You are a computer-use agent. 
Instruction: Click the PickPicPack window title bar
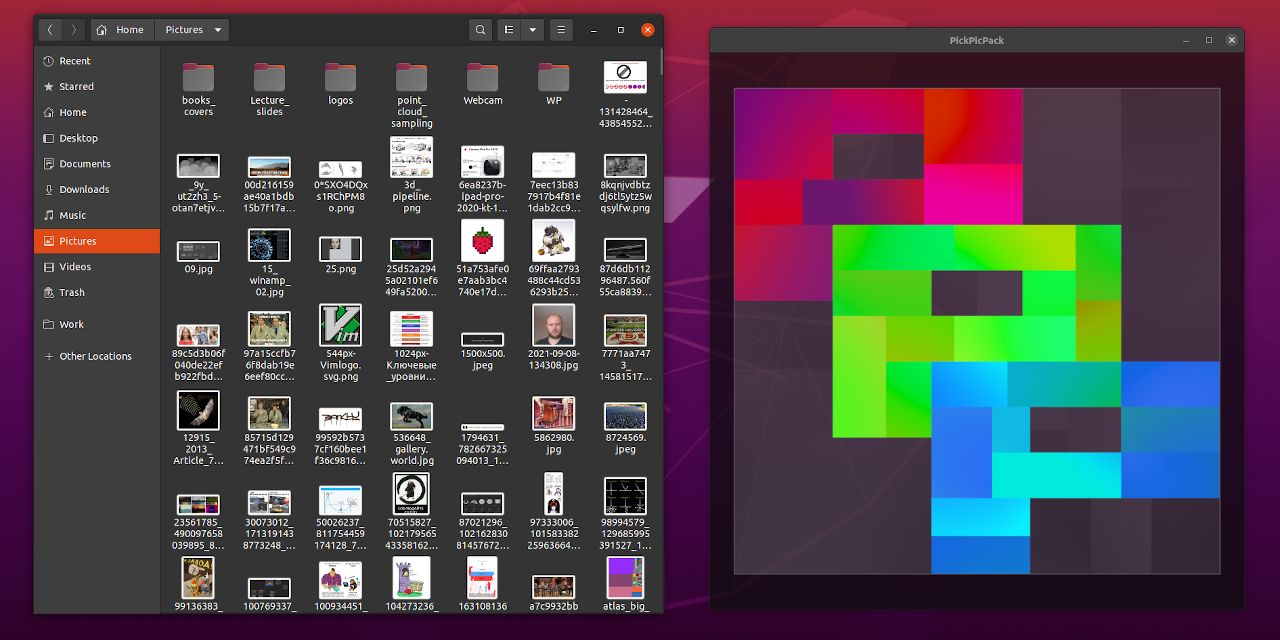pyautogui.click(x=977, y=40)
